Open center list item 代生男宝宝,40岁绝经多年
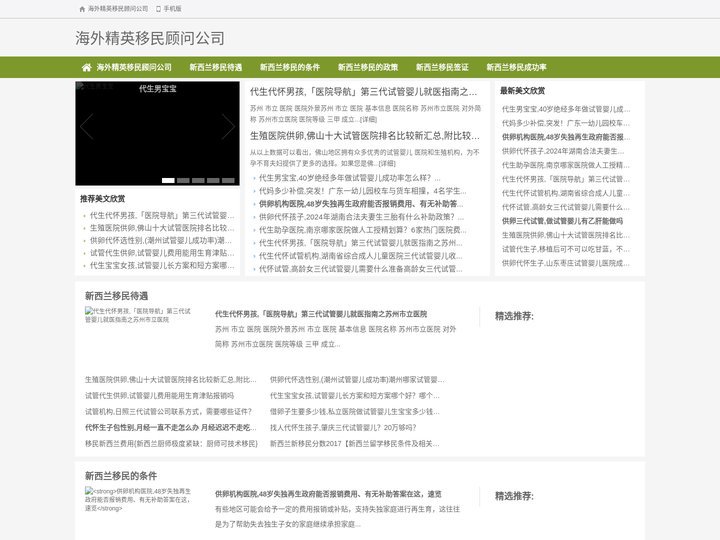The height and width of the screenshot is (540, 720). (349, 178)
